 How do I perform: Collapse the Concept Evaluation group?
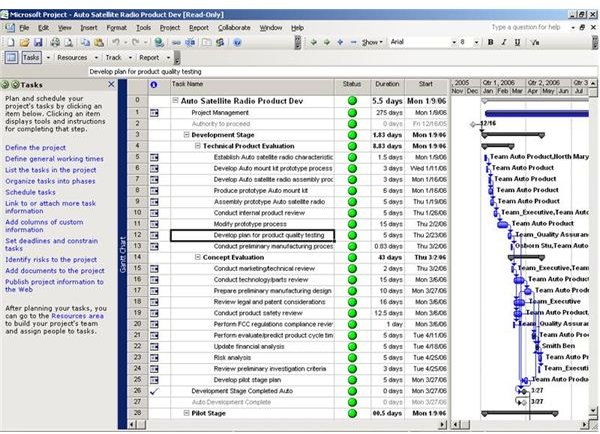pos(198,257)
